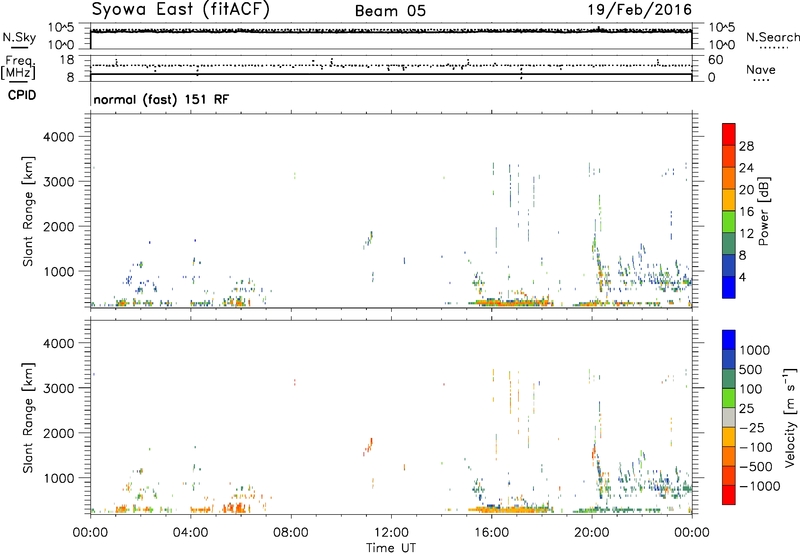The height and width of the screenshot is (554, 800).
Task: Click the "Syowa East (fitACF)" plot title
Action: (x=180, y=10)
